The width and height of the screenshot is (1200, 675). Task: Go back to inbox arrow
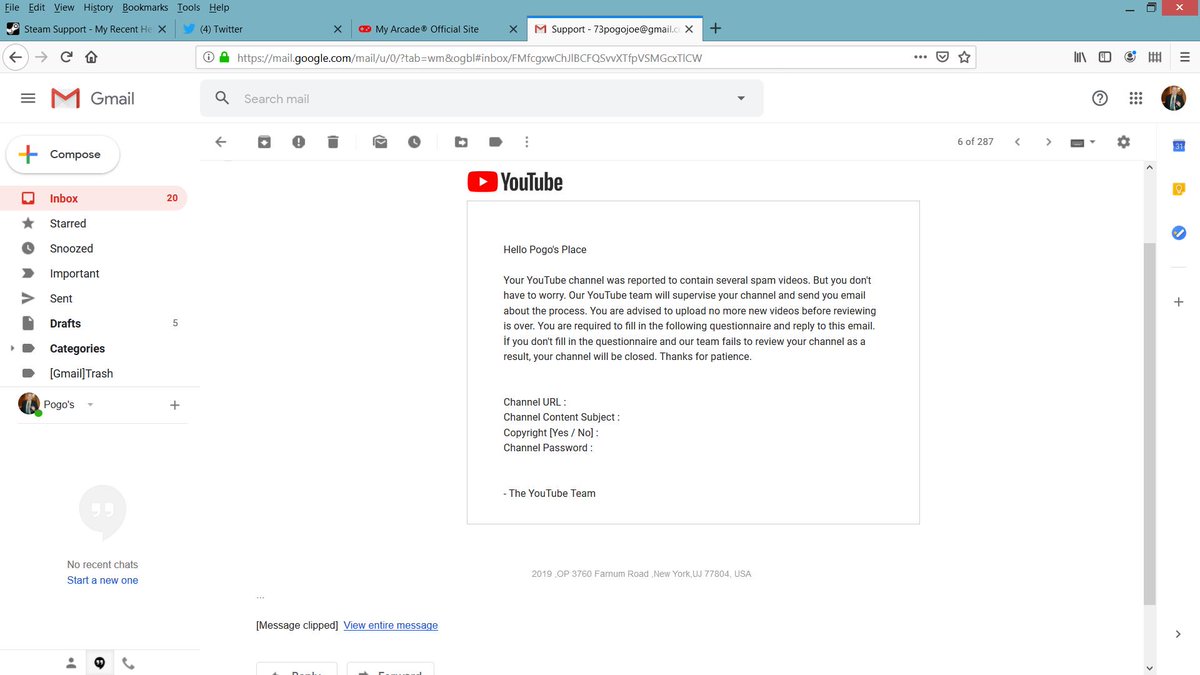221,142
